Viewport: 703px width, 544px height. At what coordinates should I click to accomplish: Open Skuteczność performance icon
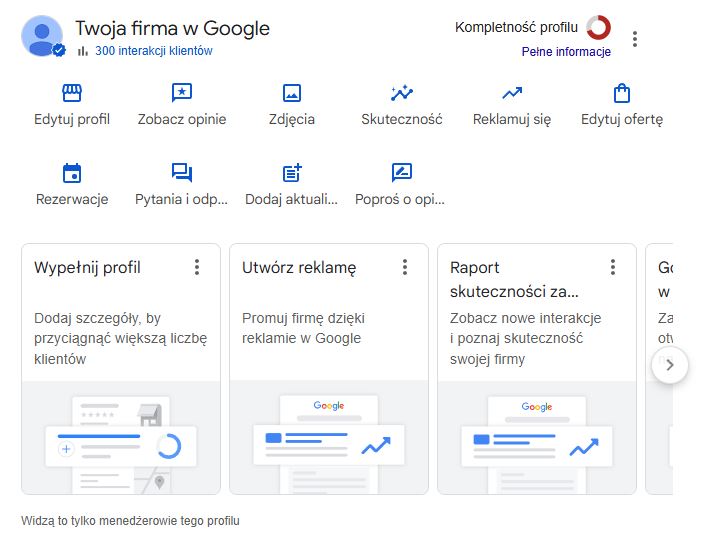tap(402, 93)
